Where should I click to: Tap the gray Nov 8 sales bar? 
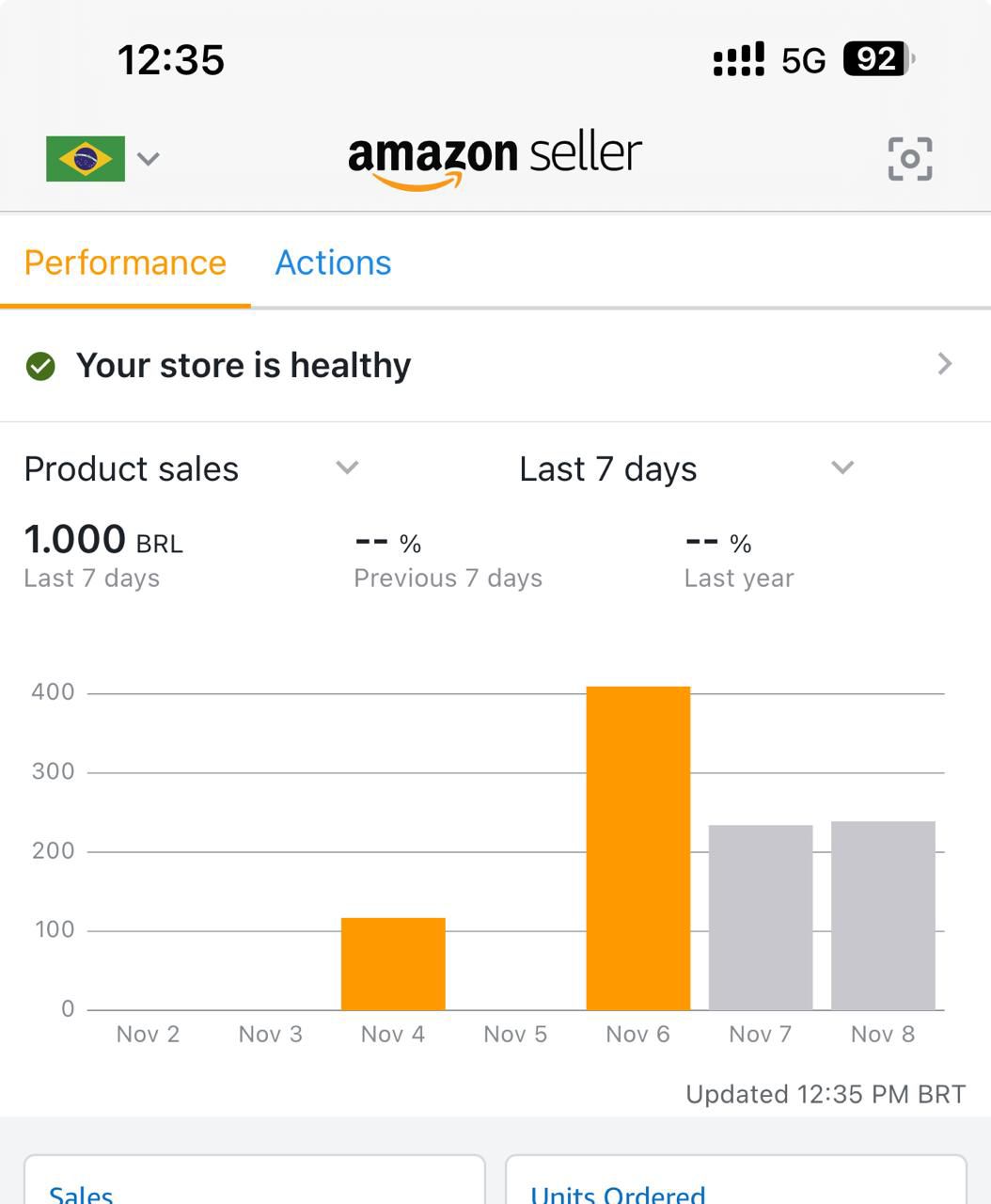coord(883,915)
